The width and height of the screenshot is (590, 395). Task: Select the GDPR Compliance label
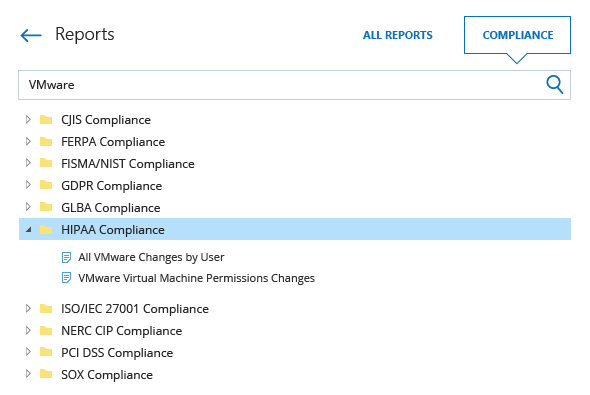112,185
